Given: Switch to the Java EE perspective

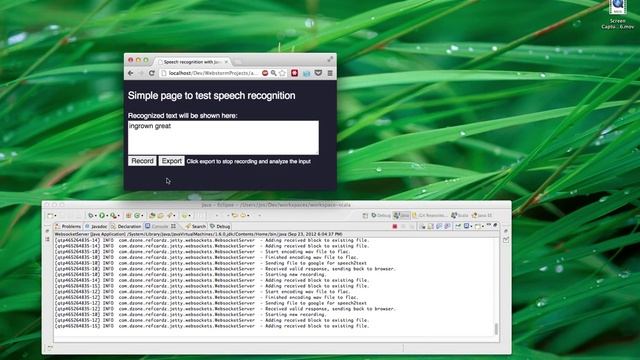Looking at the screenshot, I should pos(482,216).
